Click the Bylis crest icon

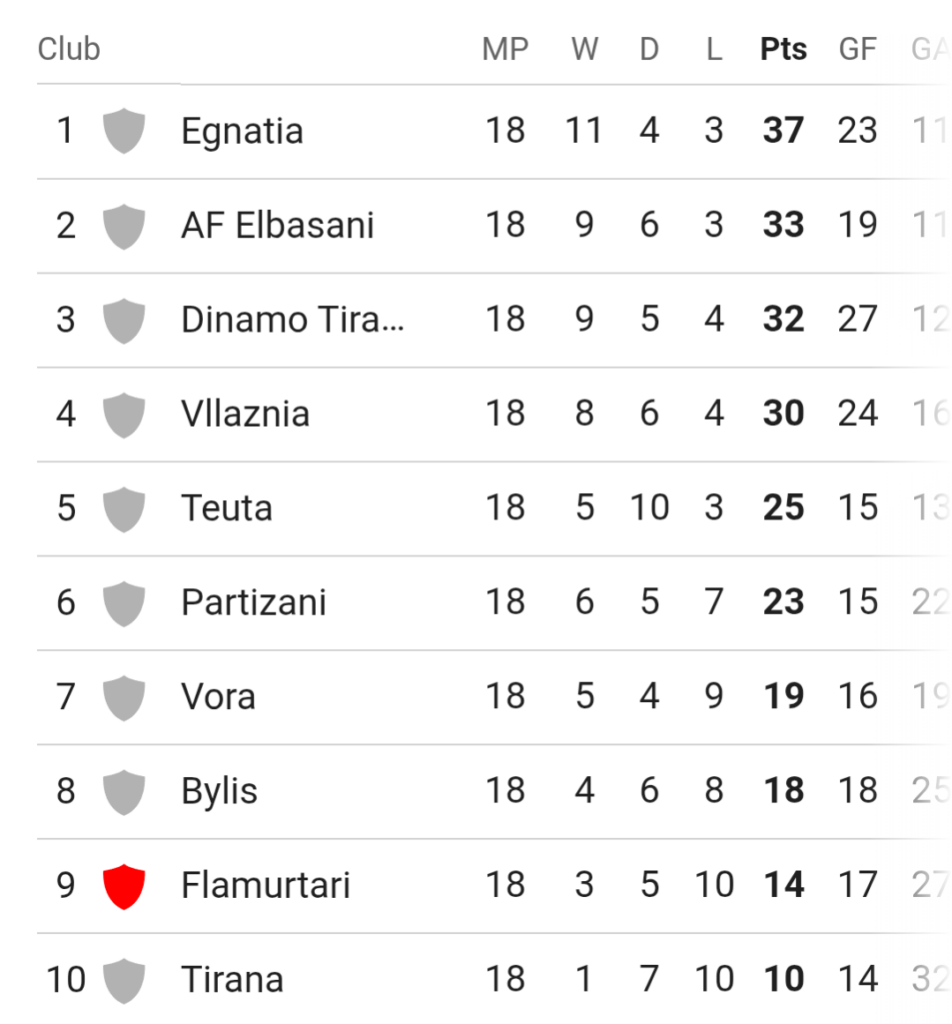click(124, 791)
